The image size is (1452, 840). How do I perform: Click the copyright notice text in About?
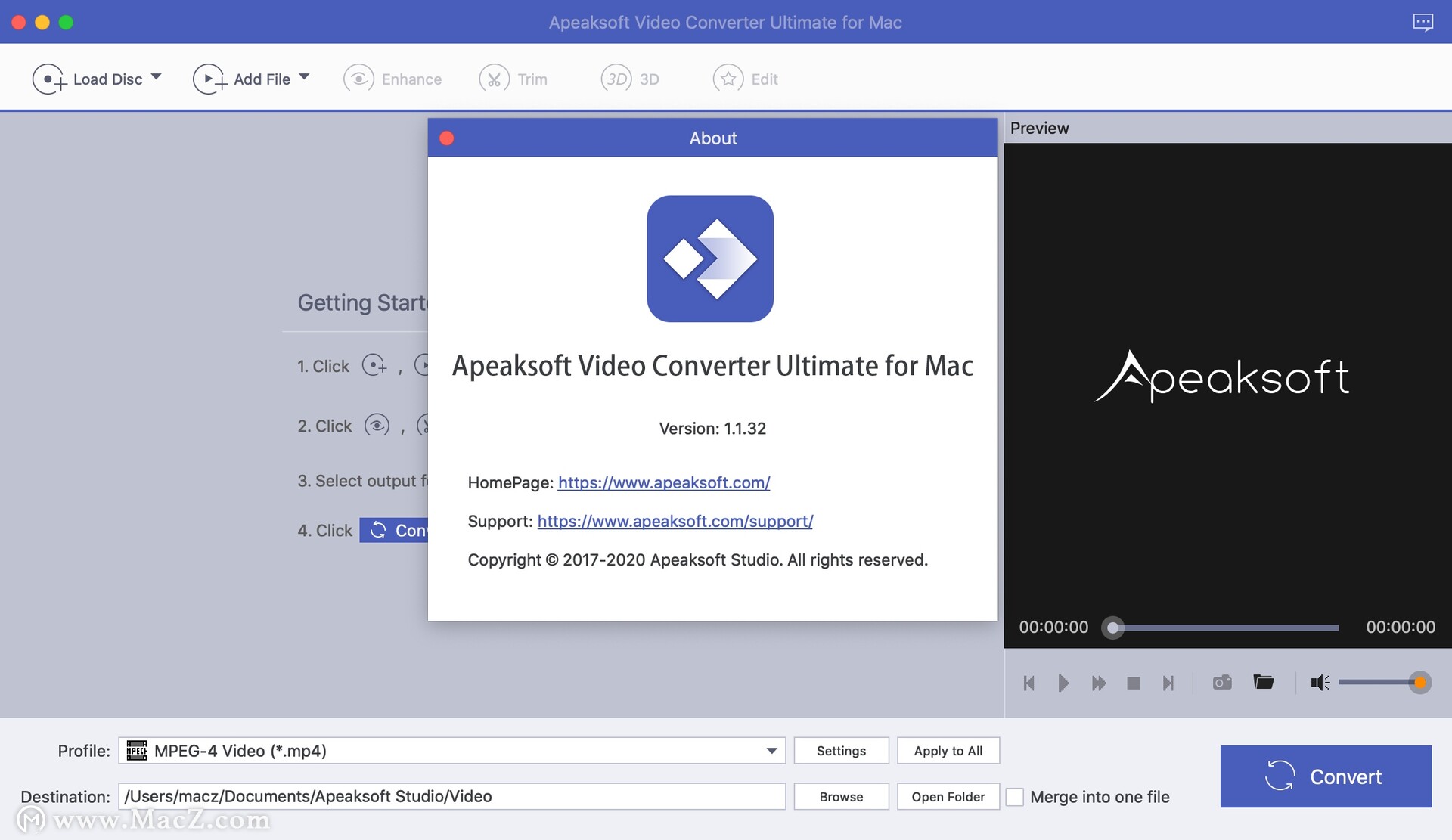[697, 559]
